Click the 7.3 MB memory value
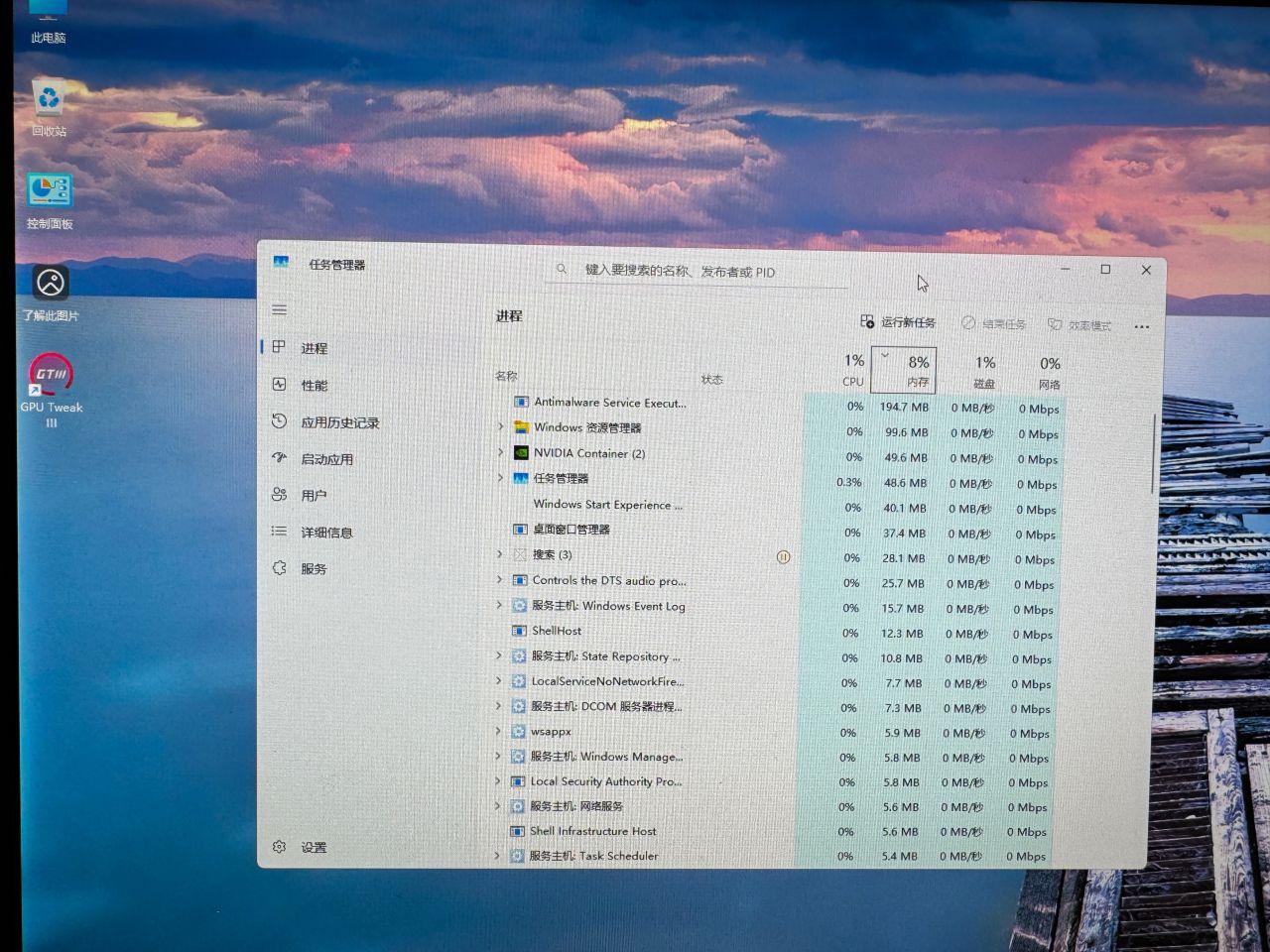This screenshot has width=1270, height=952. (903, 708)
